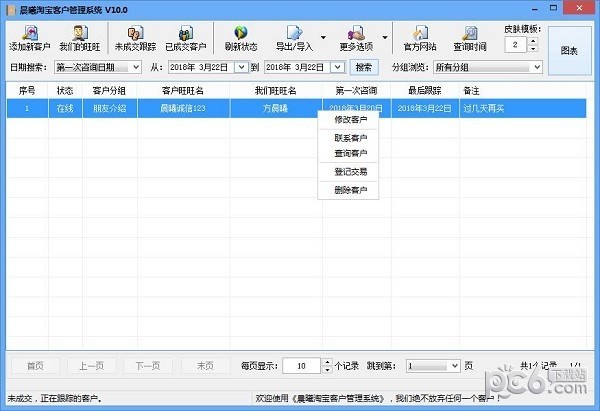Open 官方网站 icon
Image resolution: width=600 pixels, height=411 pixels.
[x=420, y=38]
